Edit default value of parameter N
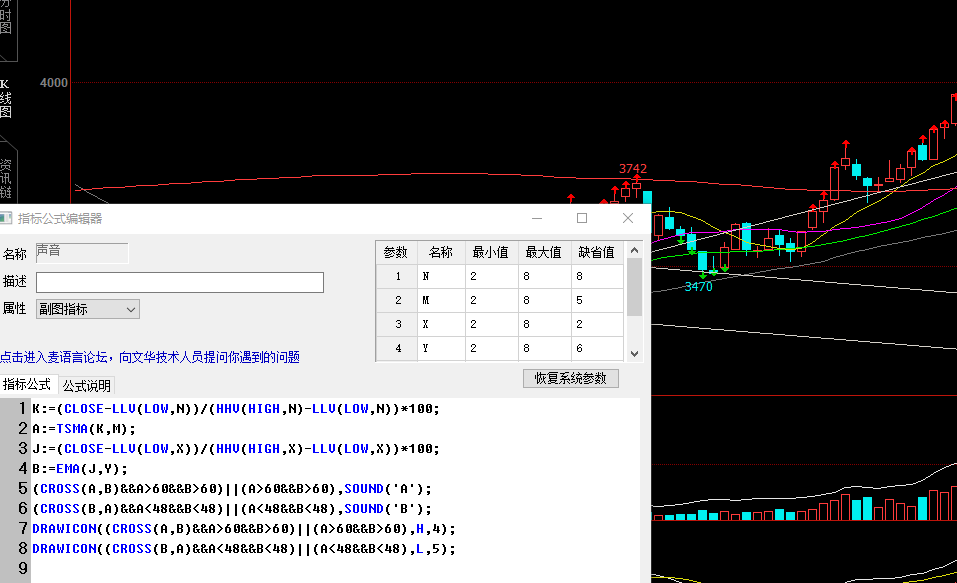The width and height of the screenshot is (957, 583). [597, 277]
